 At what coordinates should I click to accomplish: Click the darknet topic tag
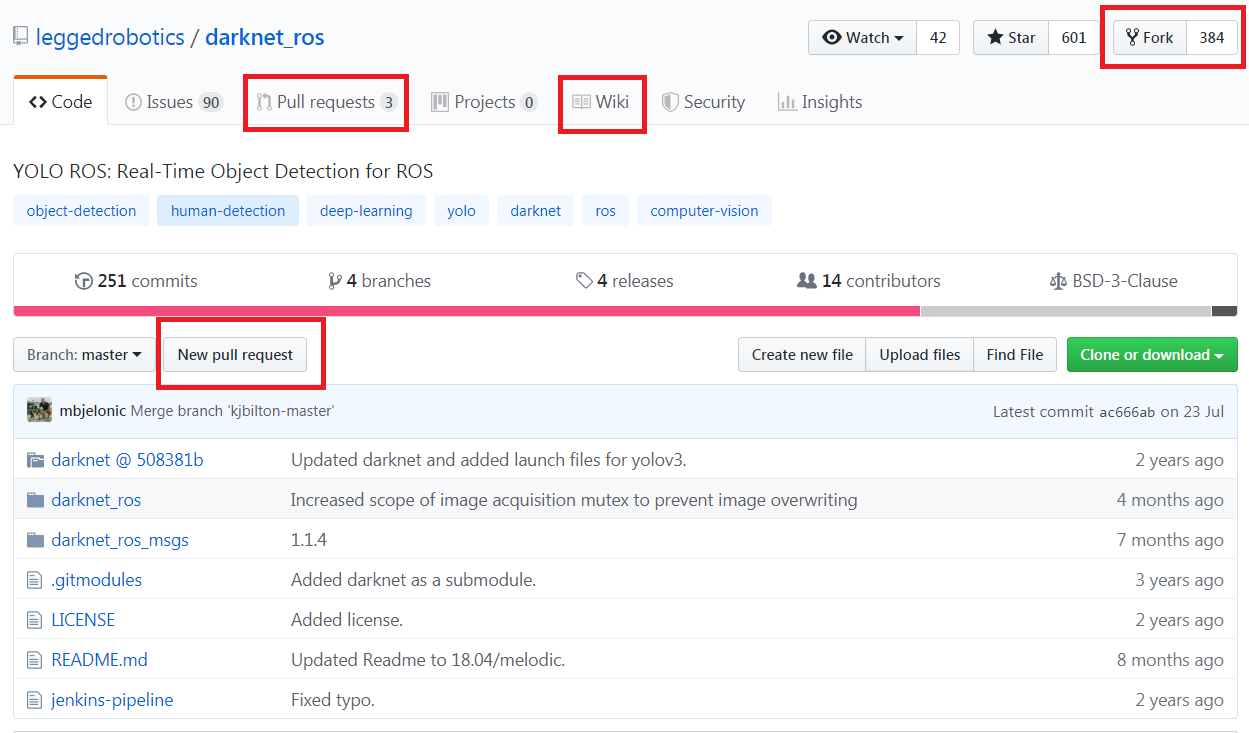tap(536, 210)
